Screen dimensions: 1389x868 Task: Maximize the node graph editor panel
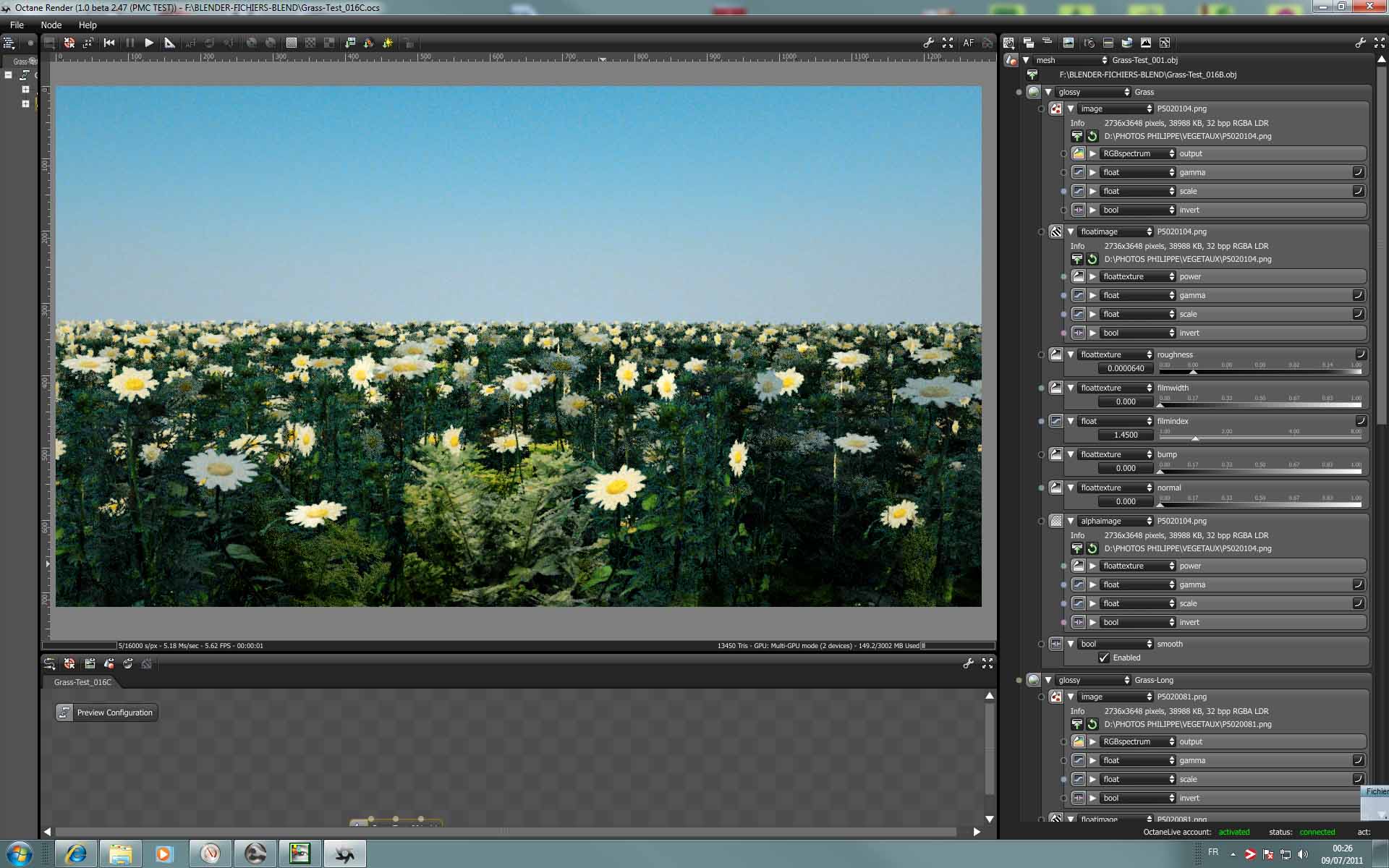click(x=987, y=663)
